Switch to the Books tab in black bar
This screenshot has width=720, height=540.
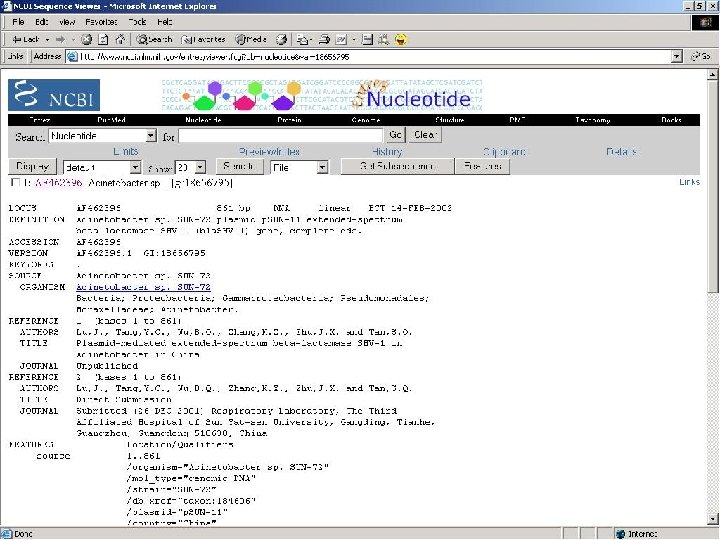[671, 120]
